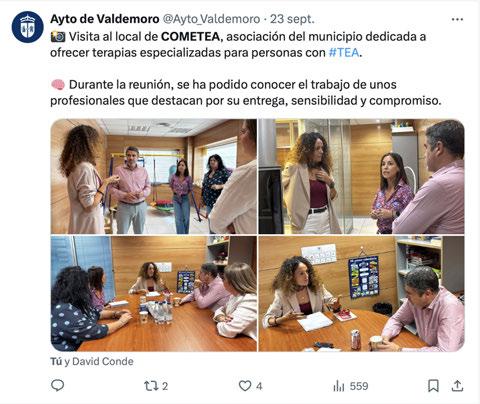This screenshot has width=480, height=404.
Task: Open the 23 sept. timestamp link
Action: pyautogui.click(x=292, y=19)
